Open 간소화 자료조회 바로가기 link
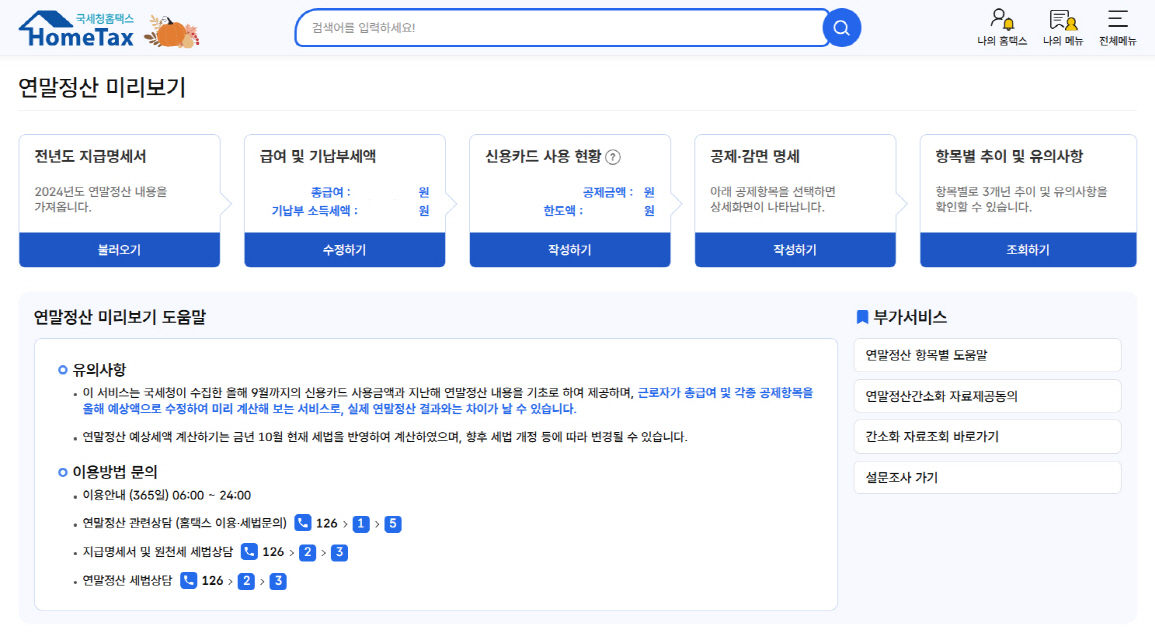 (988, 436)
